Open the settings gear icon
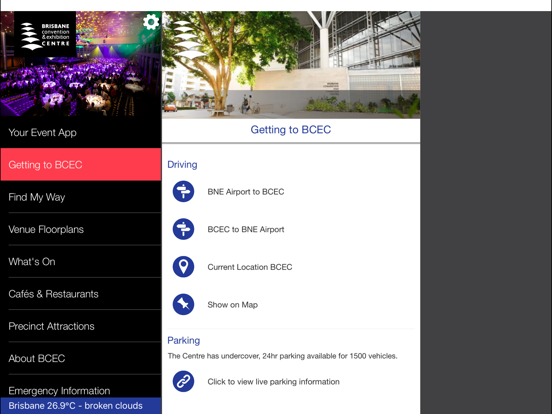Image resolution: width=552 pixels, height=414 pixels. coord(151,22)
